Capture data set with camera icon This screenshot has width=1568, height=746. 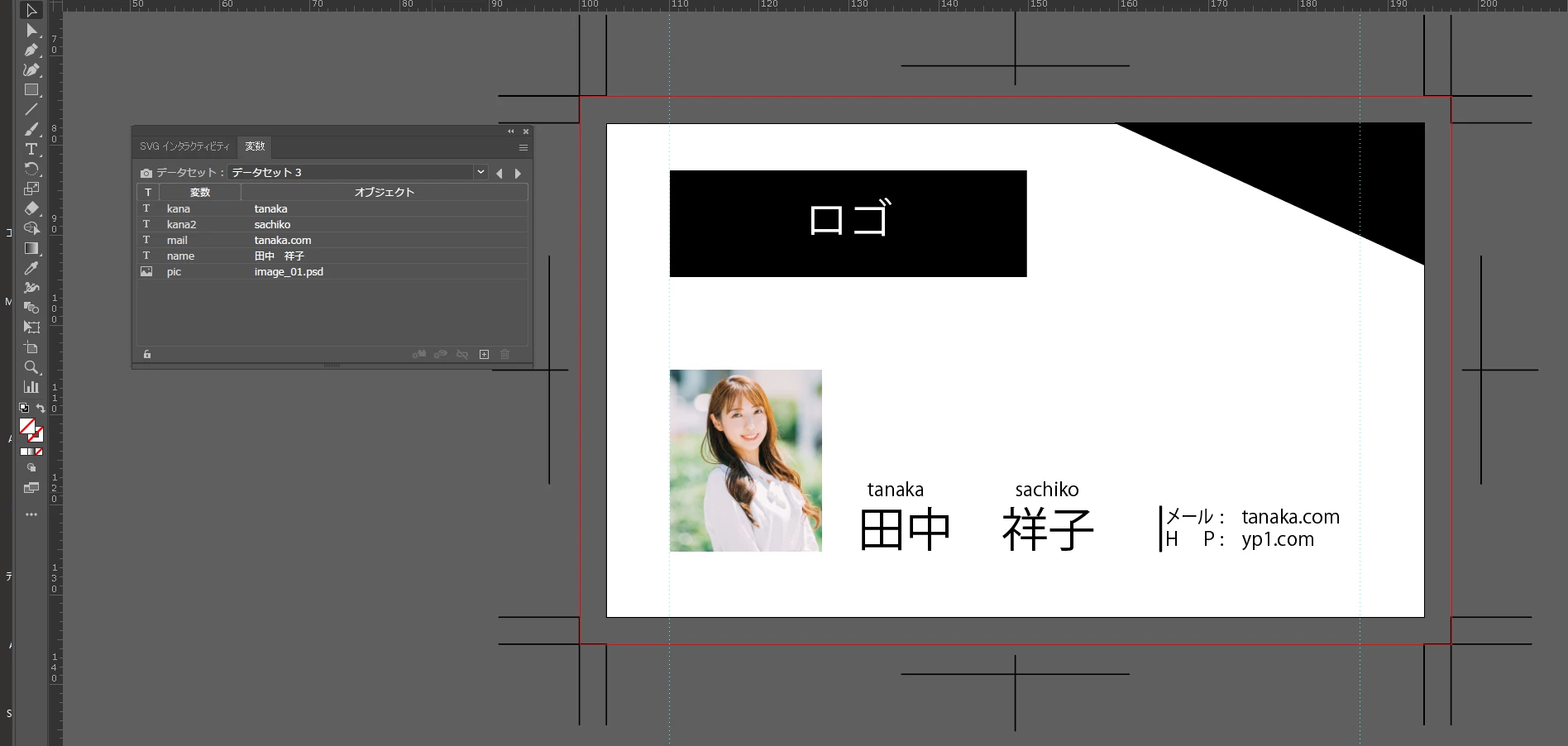pos(146,173)
